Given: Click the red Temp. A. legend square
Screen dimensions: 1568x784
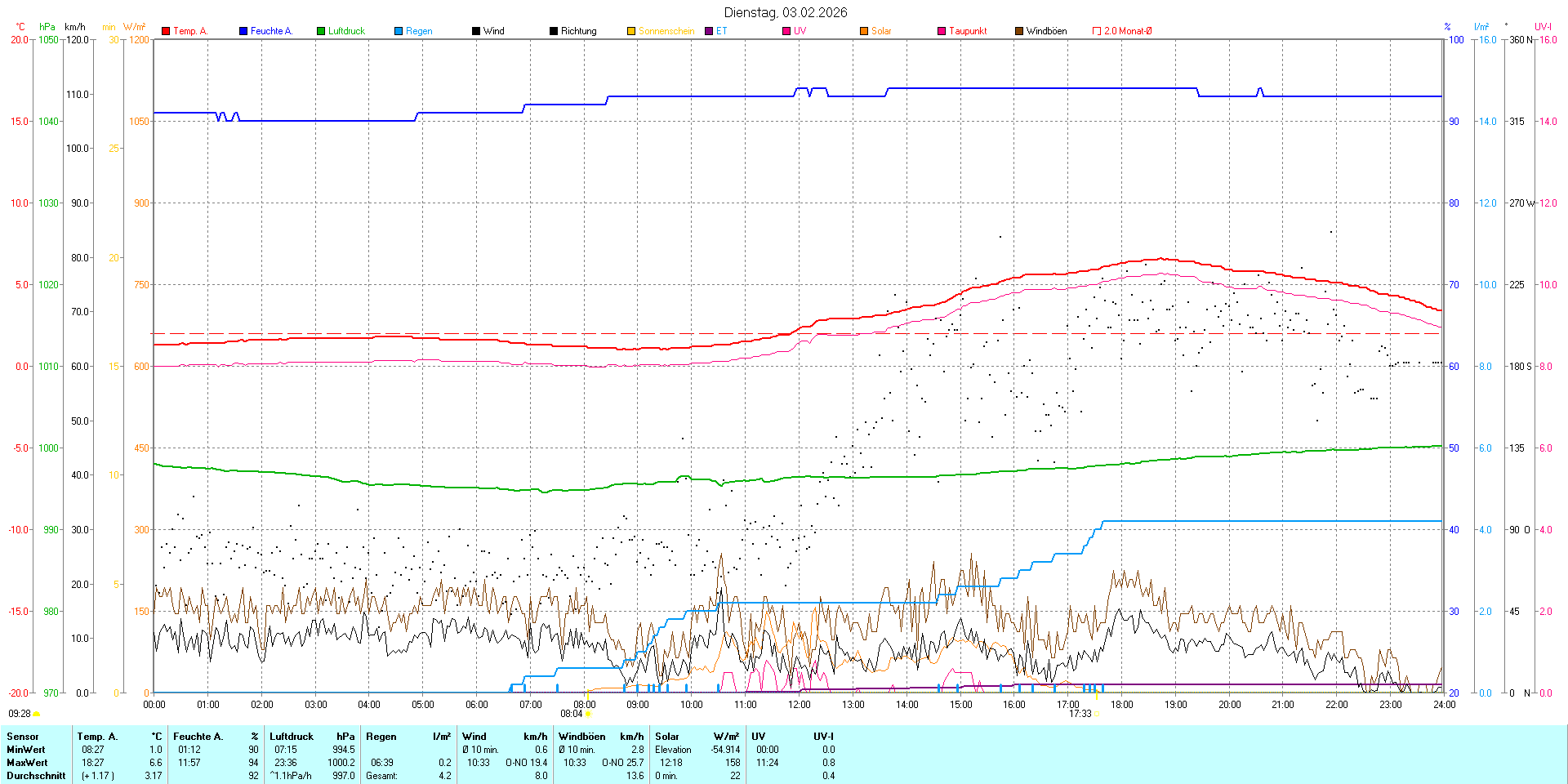Looking at the screenshot, I should (166, 31).
